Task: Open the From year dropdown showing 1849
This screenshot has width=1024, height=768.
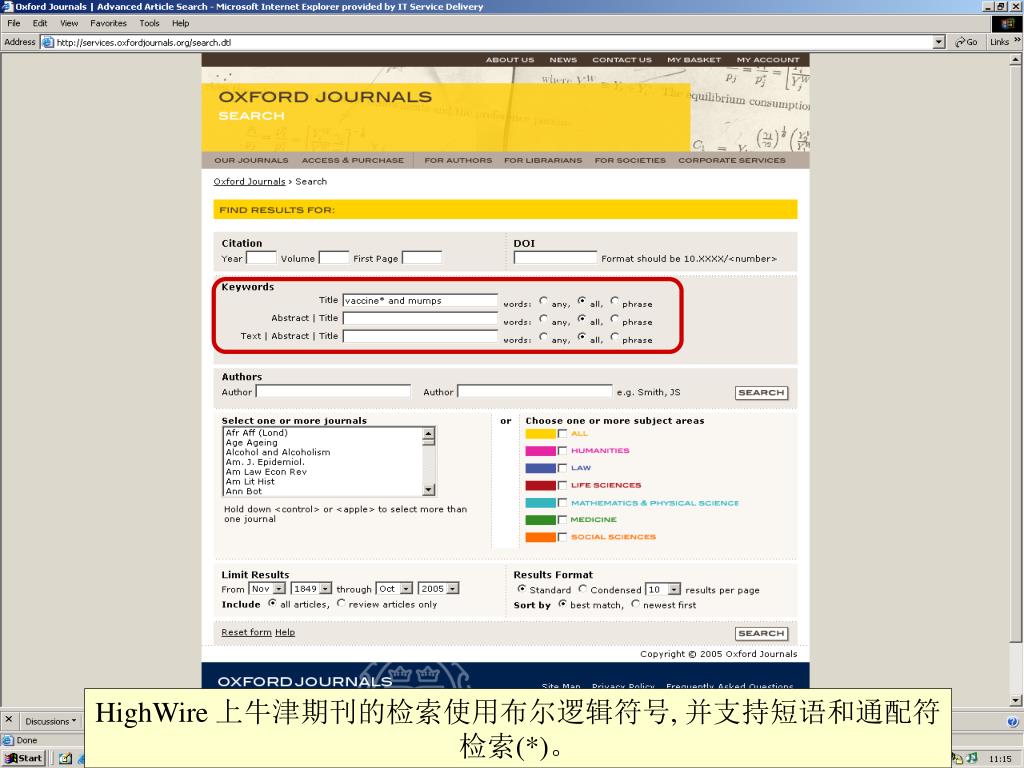Action: point(311,588)
